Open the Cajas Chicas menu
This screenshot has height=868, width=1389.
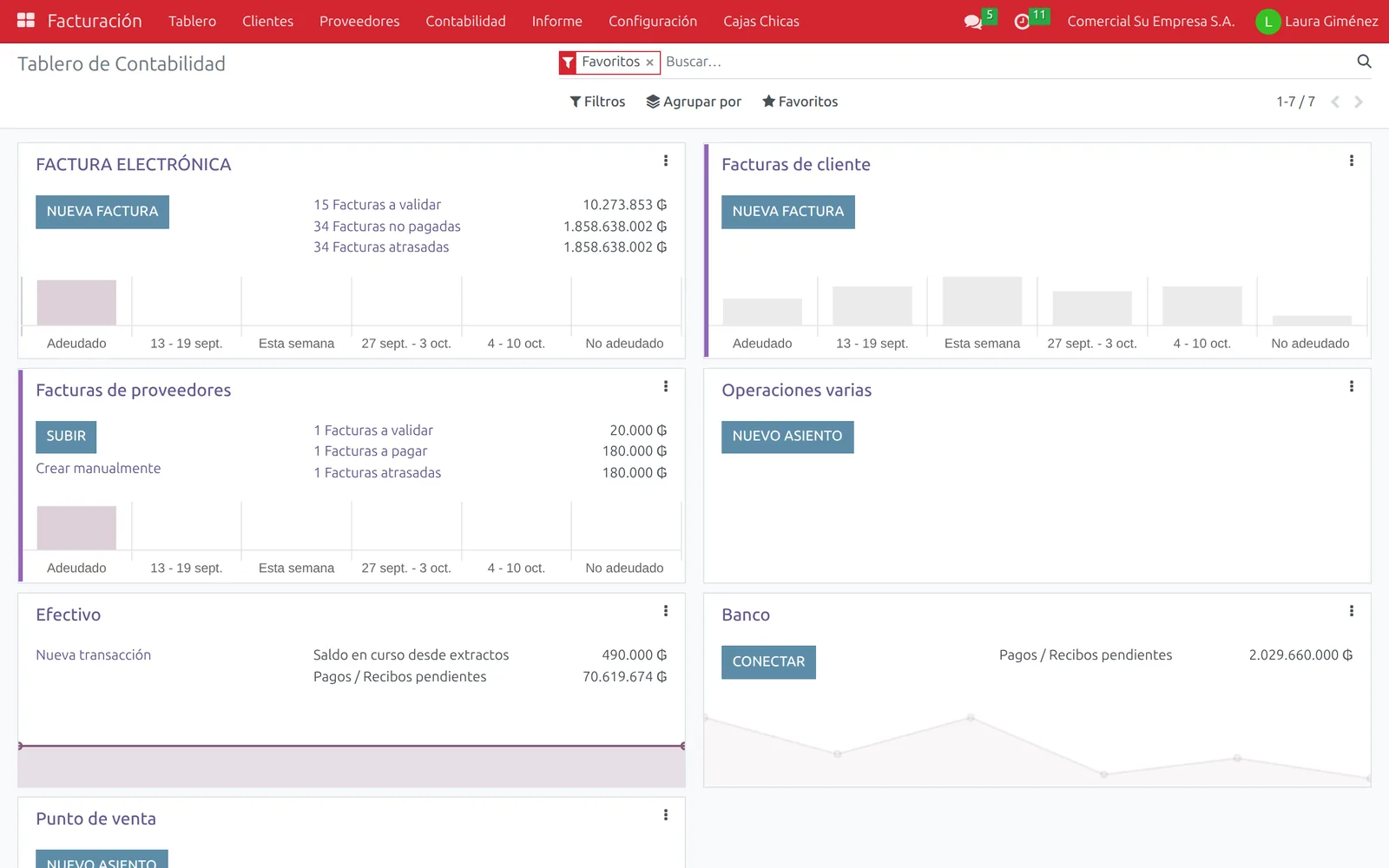coord(761,21)
